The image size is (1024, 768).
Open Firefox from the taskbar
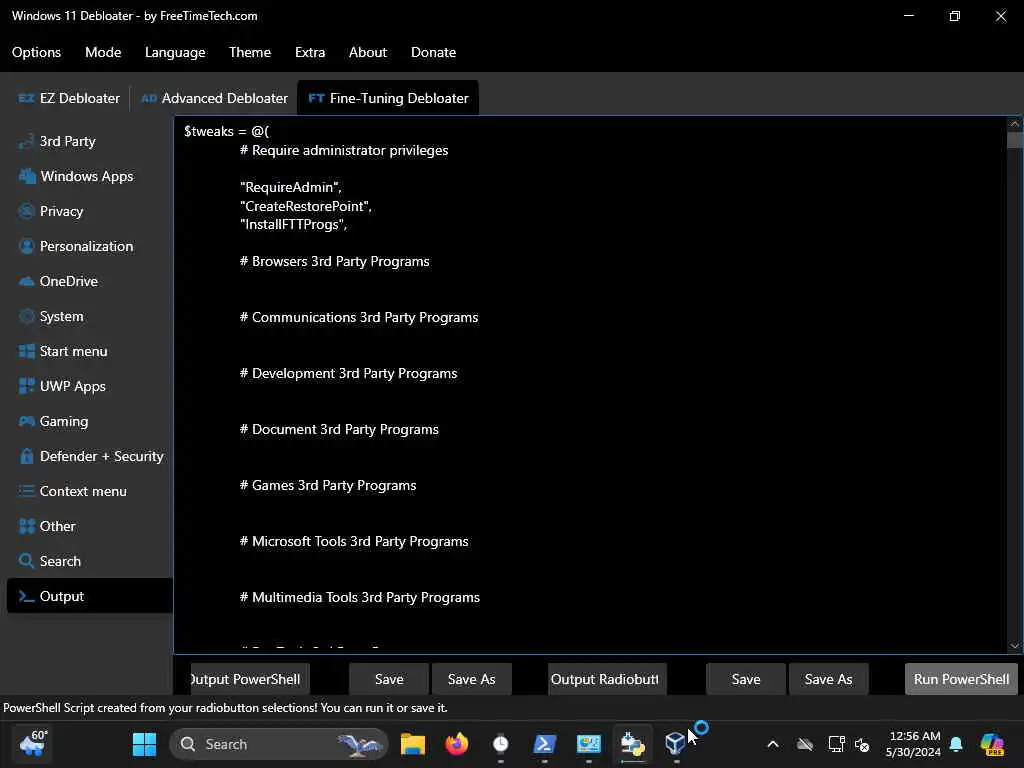pyautogui.click(x=456, y=744)
